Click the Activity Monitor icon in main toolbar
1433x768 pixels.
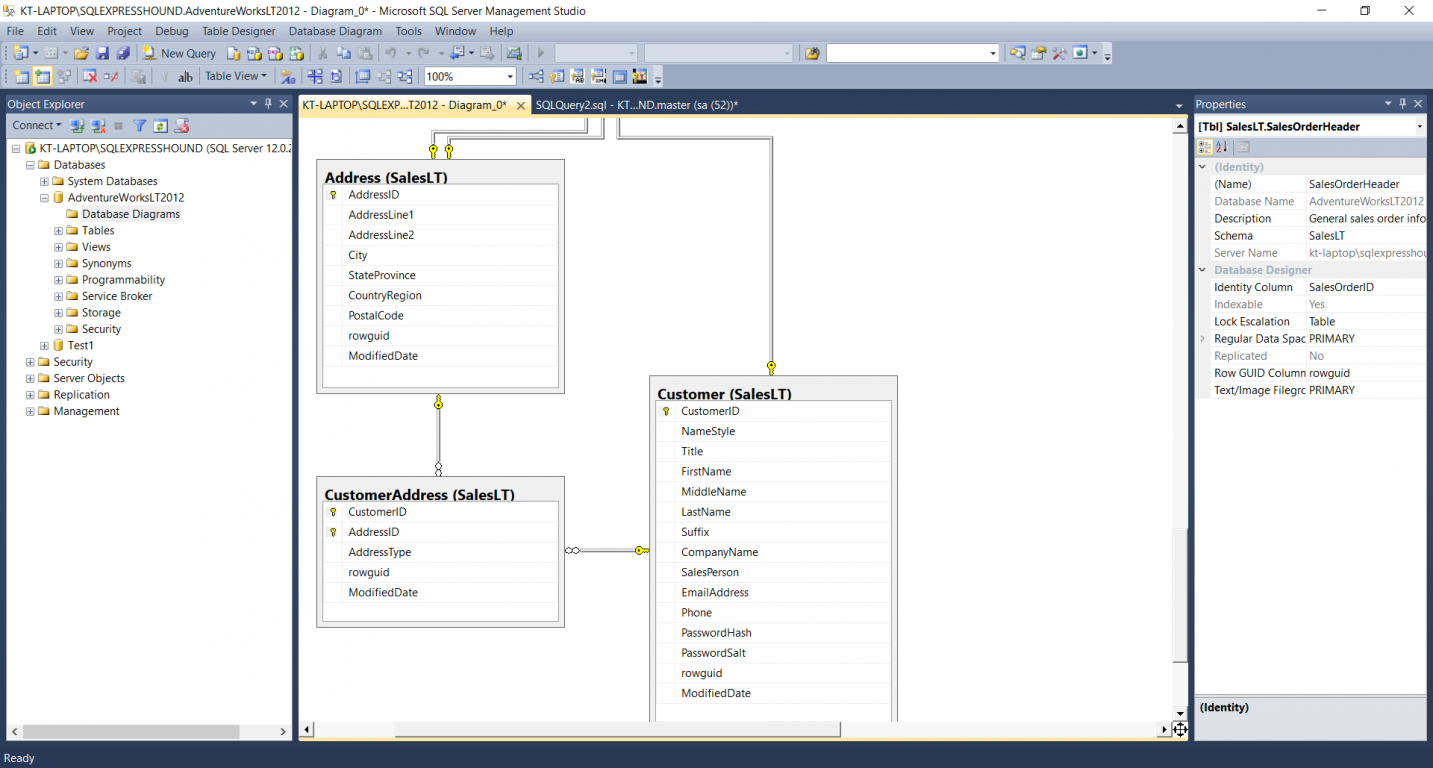coord(514,53)
